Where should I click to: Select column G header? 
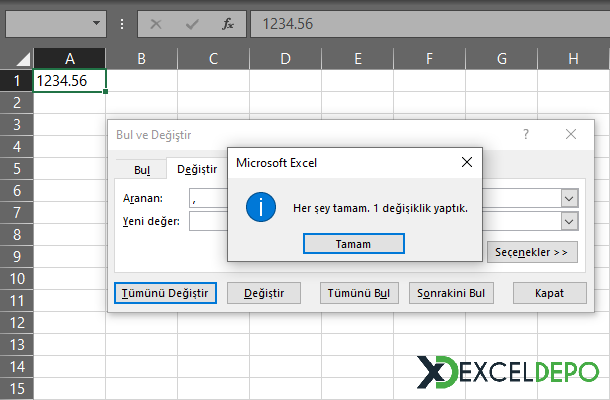pyautogui.click(x=501, y=59)
